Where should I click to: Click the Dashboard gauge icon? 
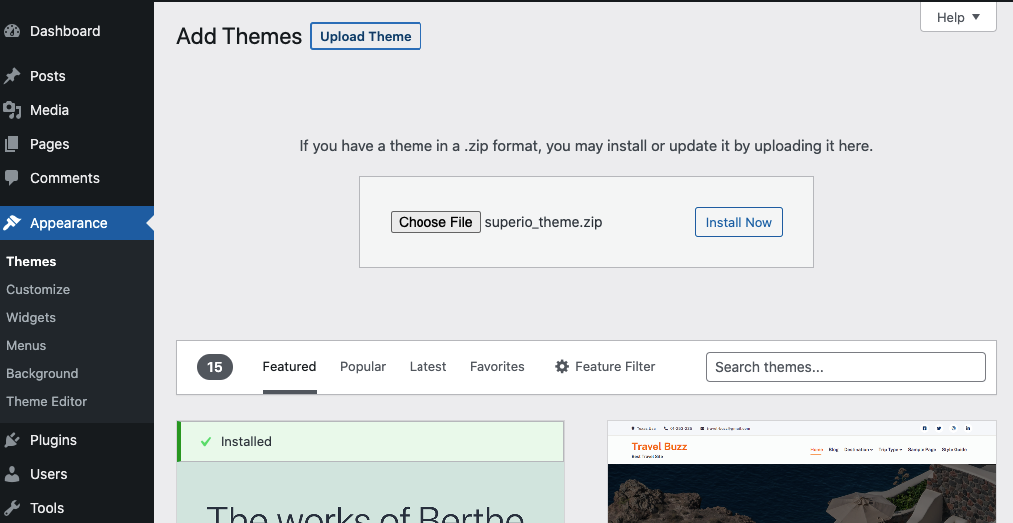[12, 31]
